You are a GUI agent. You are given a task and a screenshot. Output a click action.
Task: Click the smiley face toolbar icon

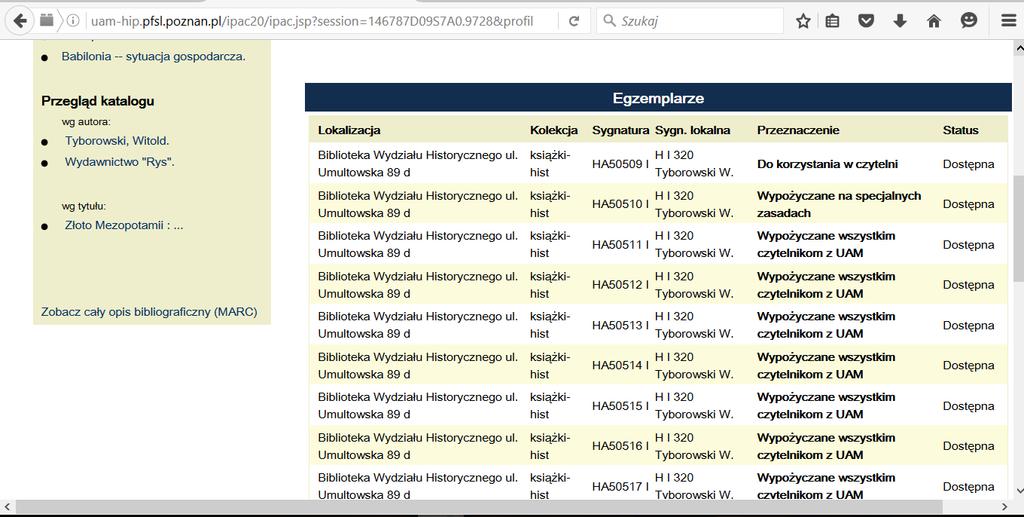tap(968, 21)
